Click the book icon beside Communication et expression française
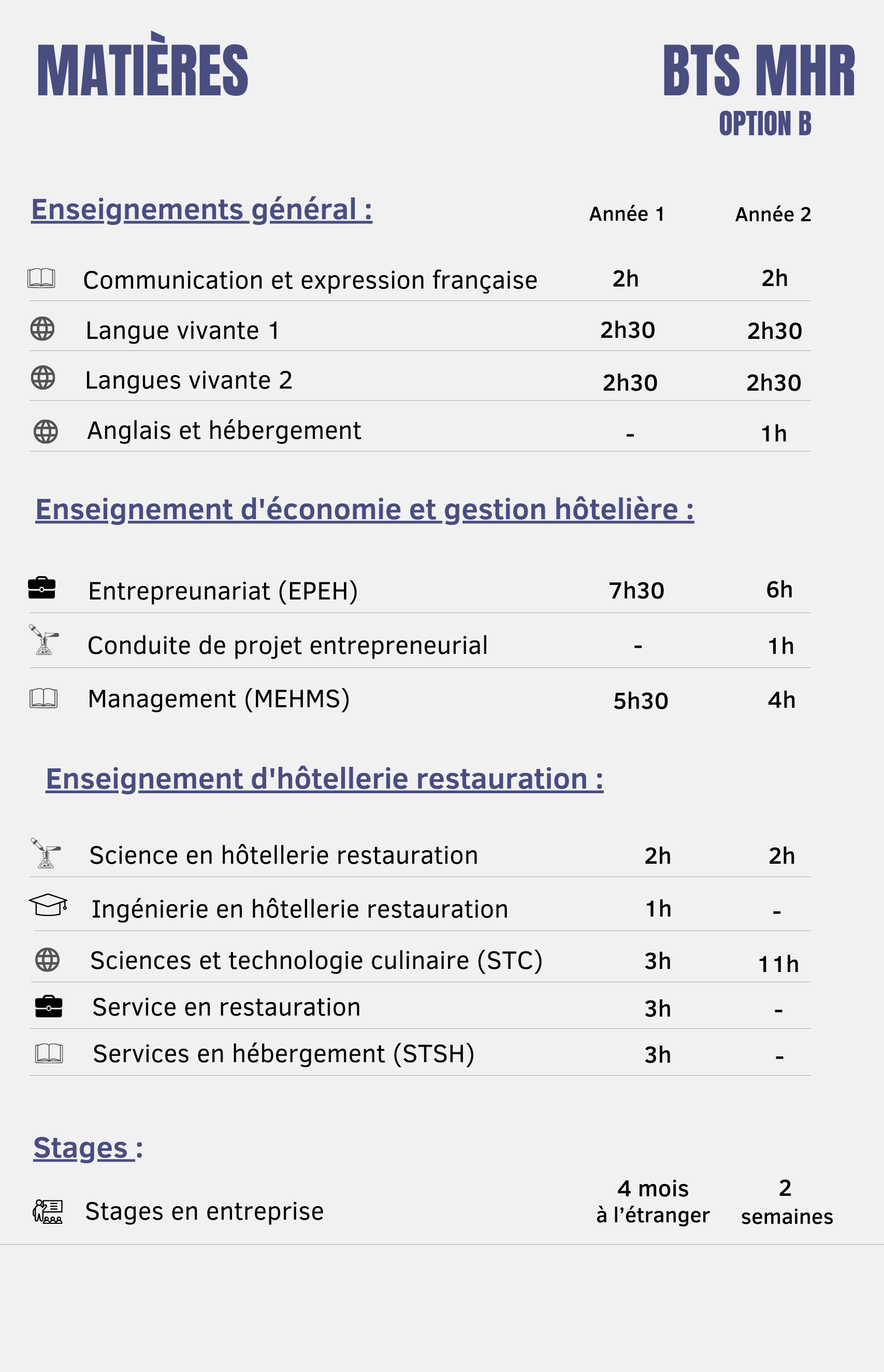This screenshot has width=884, height=1372. coord(41,278)
